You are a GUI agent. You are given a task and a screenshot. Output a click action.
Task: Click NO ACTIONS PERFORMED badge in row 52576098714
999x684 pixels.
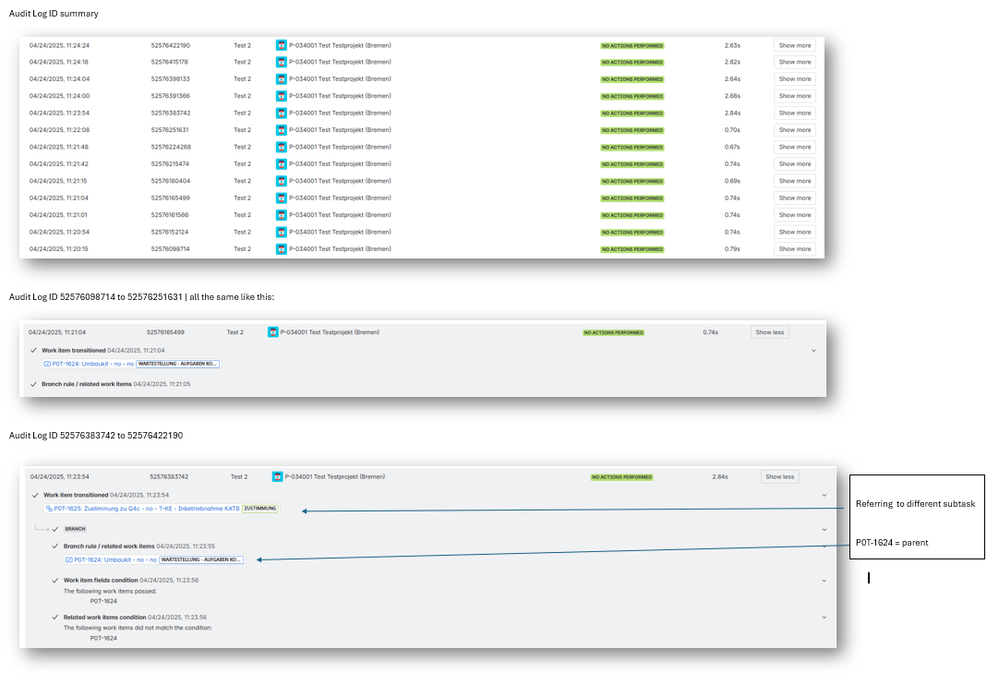coord(632,250)
